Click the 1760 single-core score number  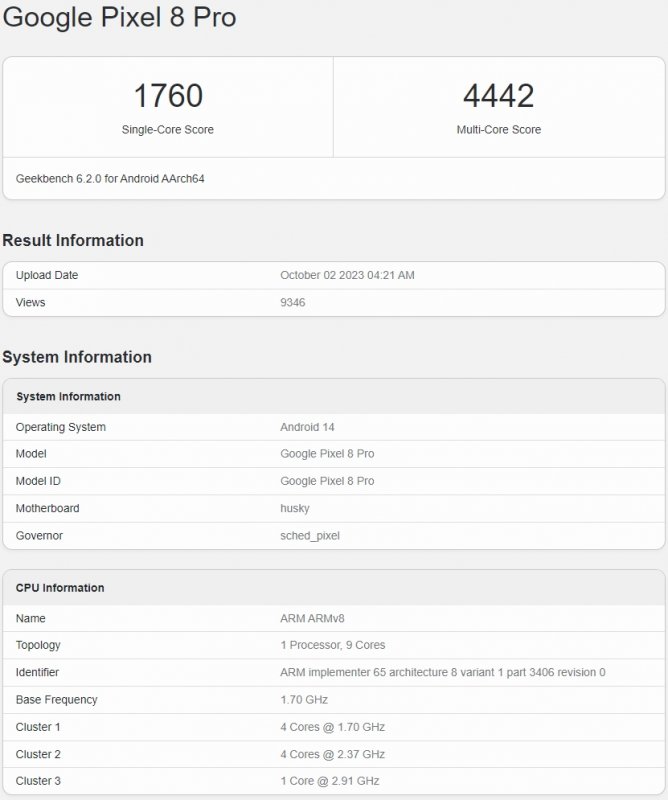point(168,96)
